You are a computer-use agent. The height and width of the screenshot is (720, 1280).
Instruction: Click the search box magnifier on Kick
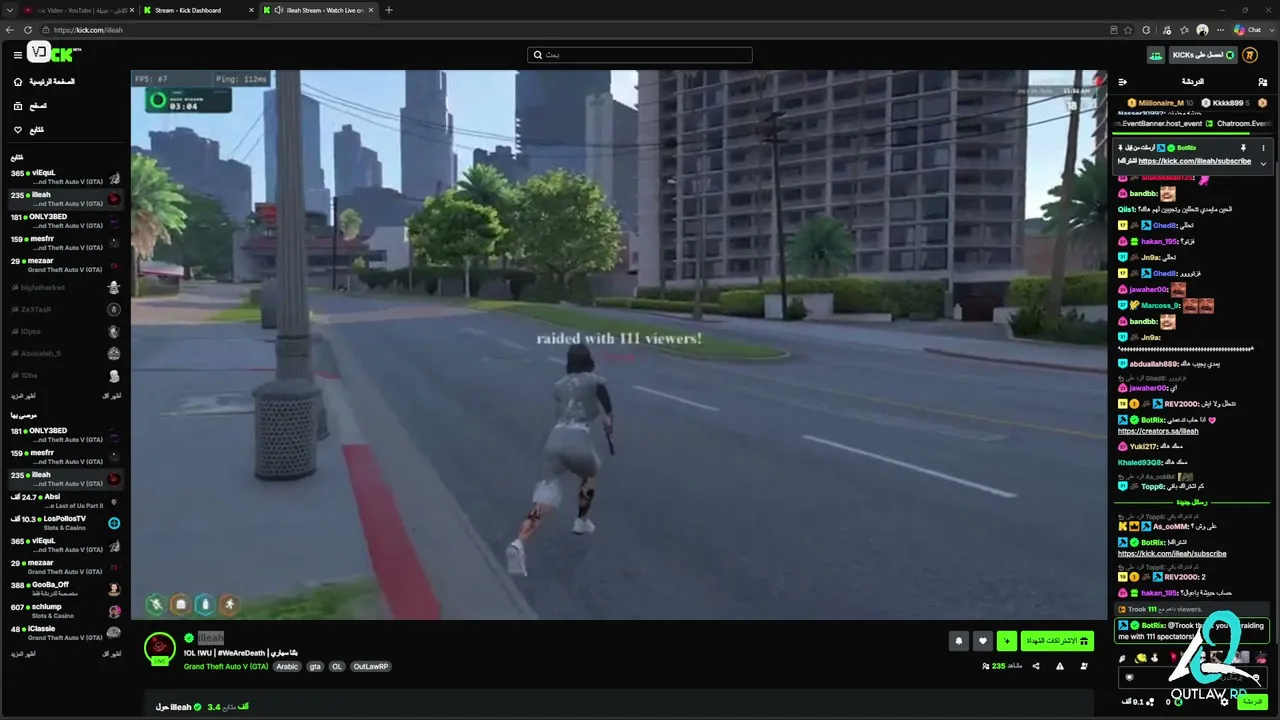click(537, 55)
